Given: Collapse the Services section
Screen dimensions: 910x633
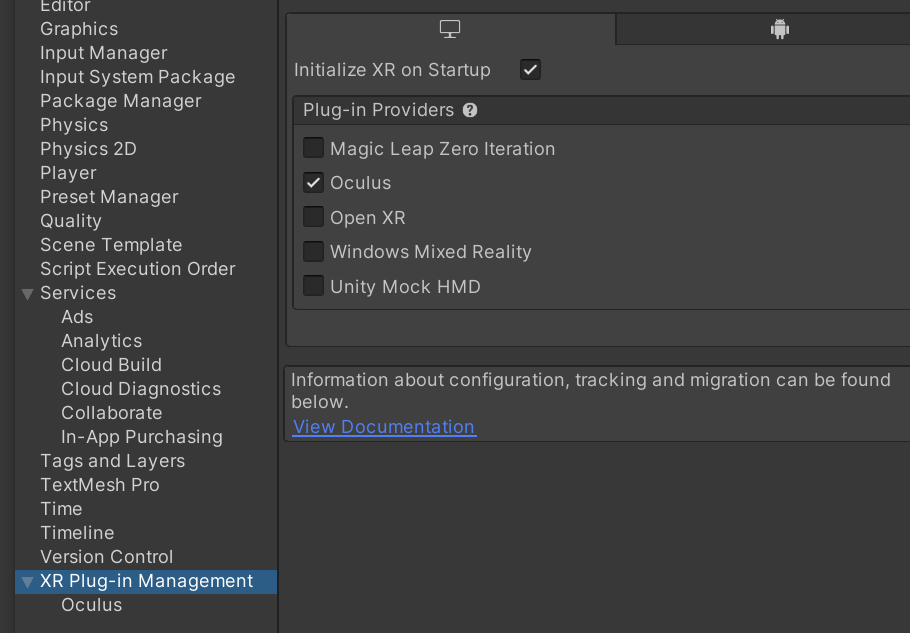Looking at the screenshot, I should point(26,292).
